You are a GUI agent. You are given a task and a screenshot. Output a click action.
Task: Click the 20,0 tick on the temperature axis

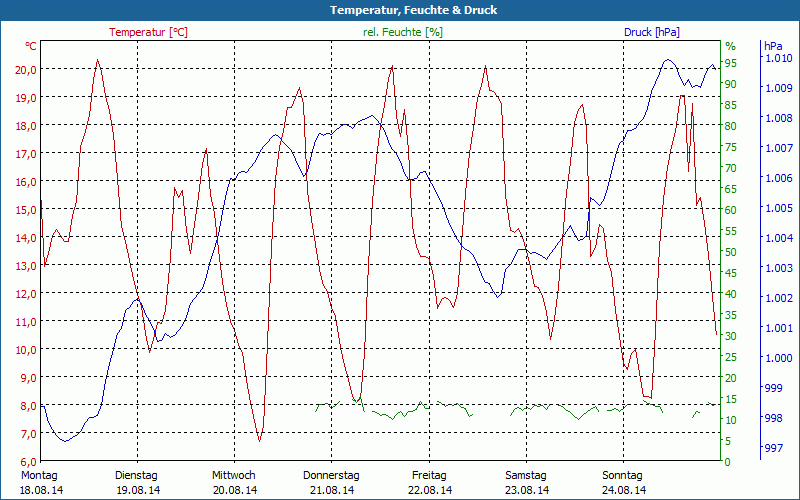click(x=25, y=69)
